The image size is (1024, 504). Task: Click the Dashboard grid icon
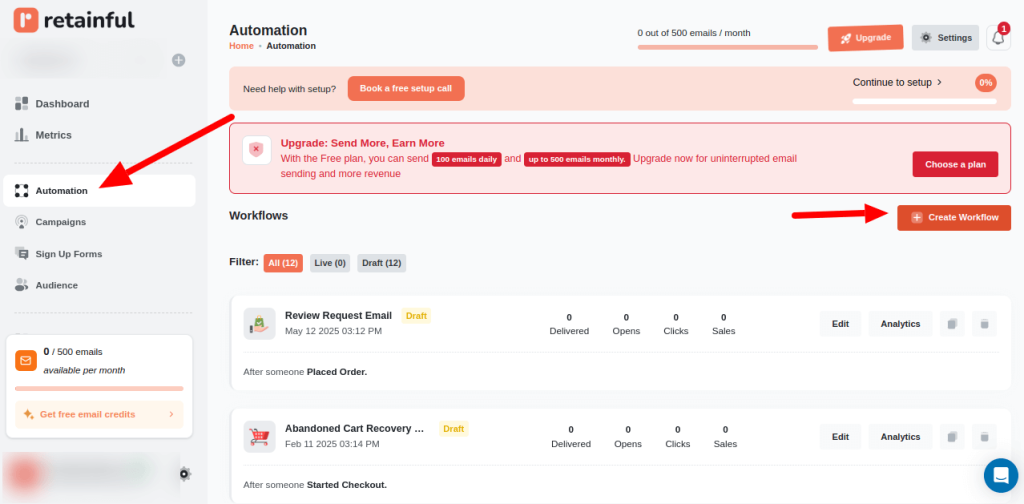tap(22, 103)
